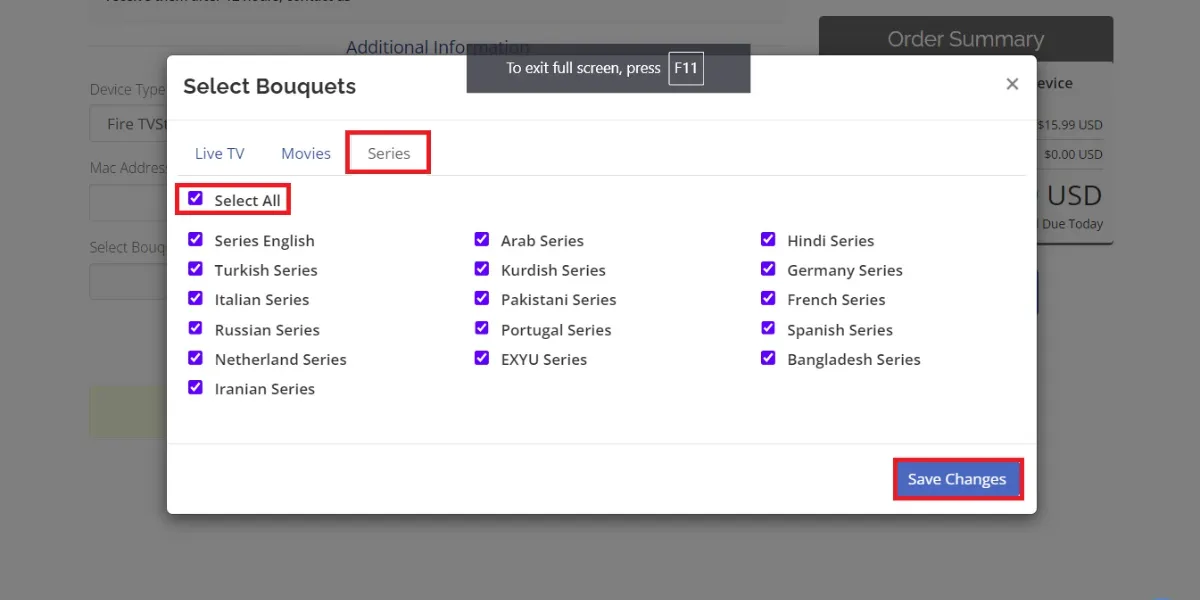Uncheck Bangladesh Series checkbox
This screenshot has height=600, width=1200.
[x=768, y=358]
